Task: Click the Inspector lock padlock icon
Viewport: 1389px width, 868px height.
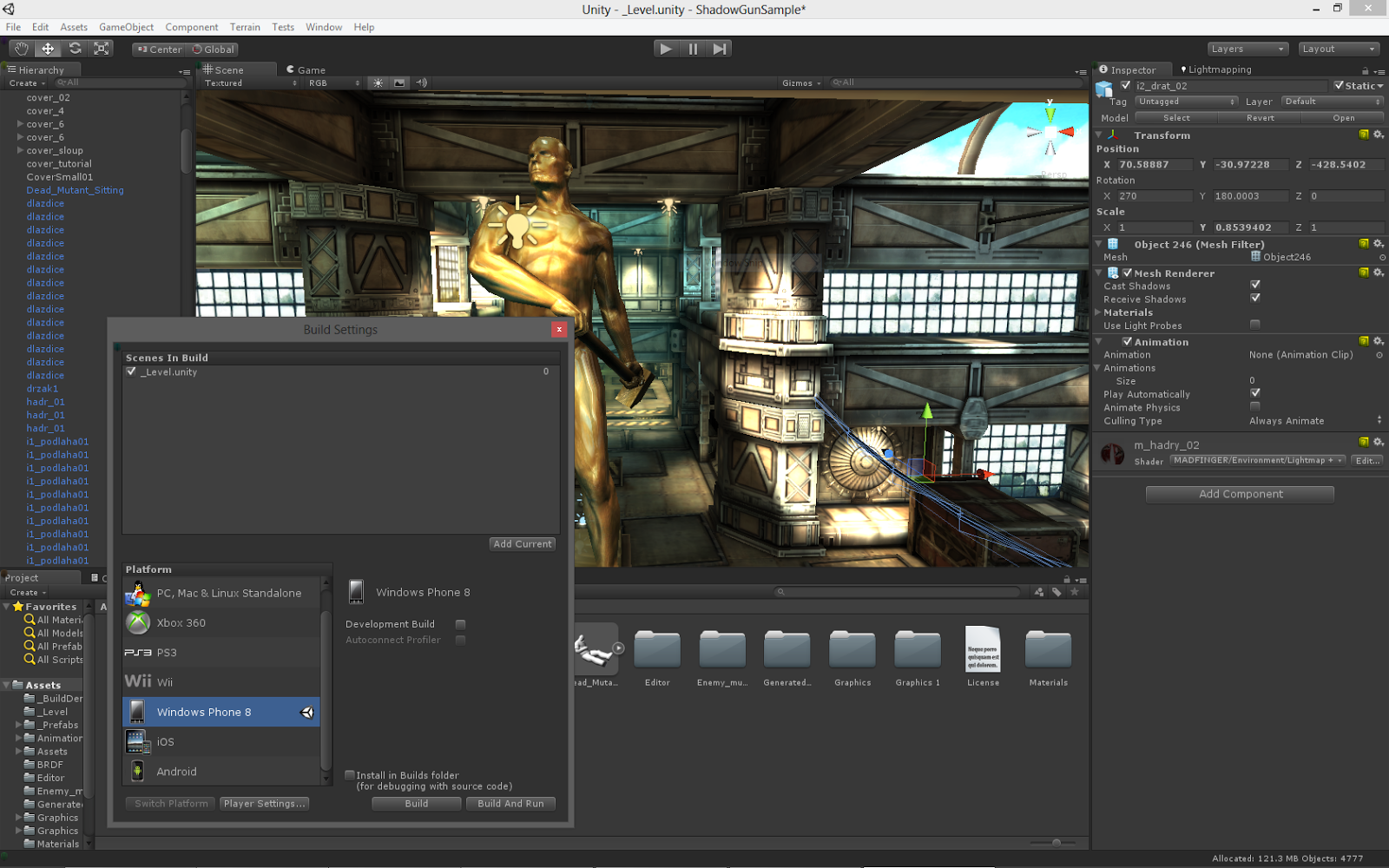Action: coord(1365,69)
